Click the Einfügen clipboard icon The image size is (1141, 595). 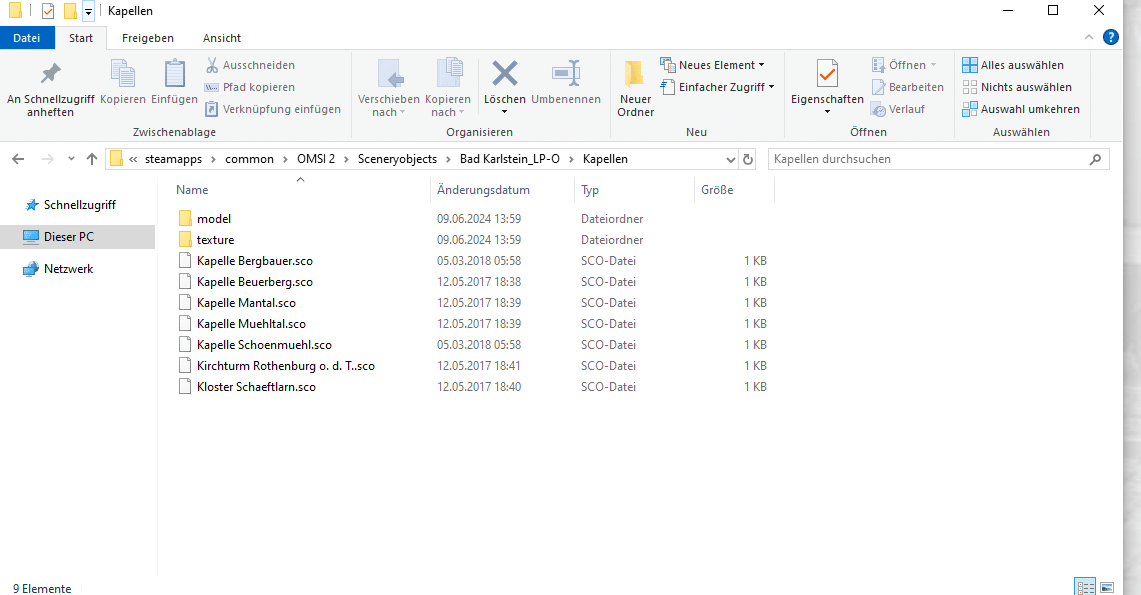pyautogui.click(x=174, y=76)
